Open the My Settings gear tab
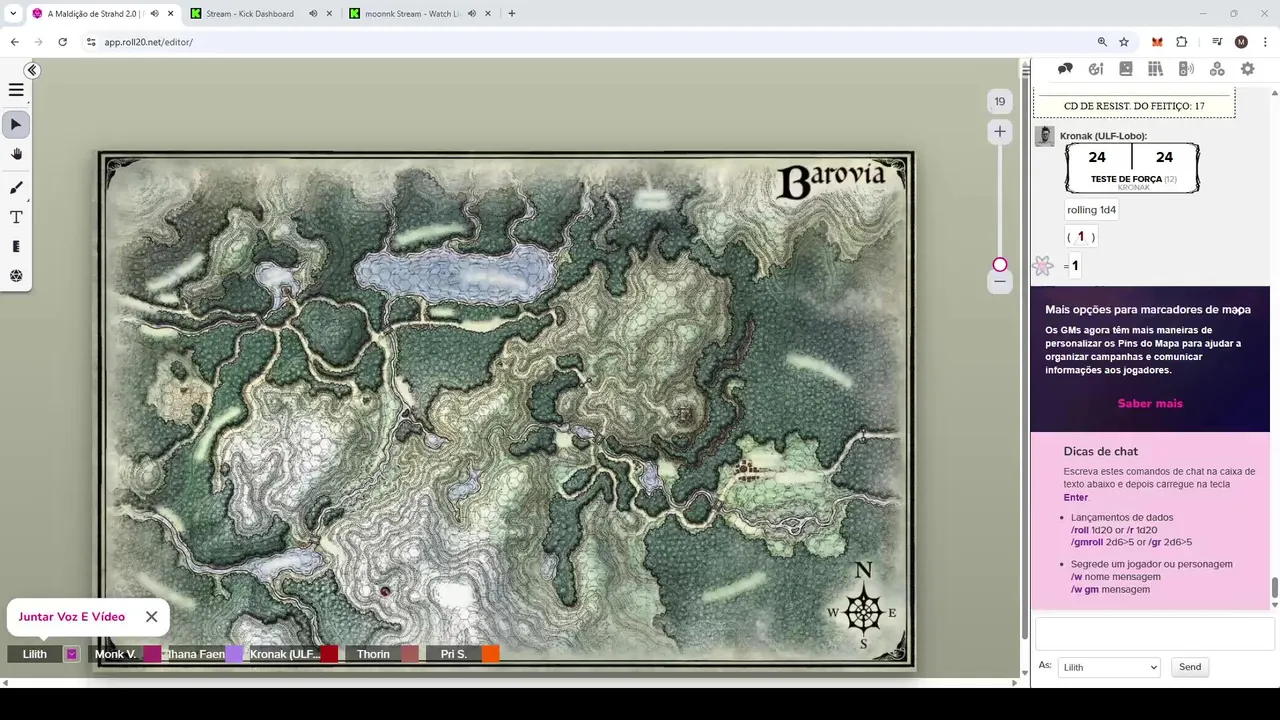 (1248, 69)
